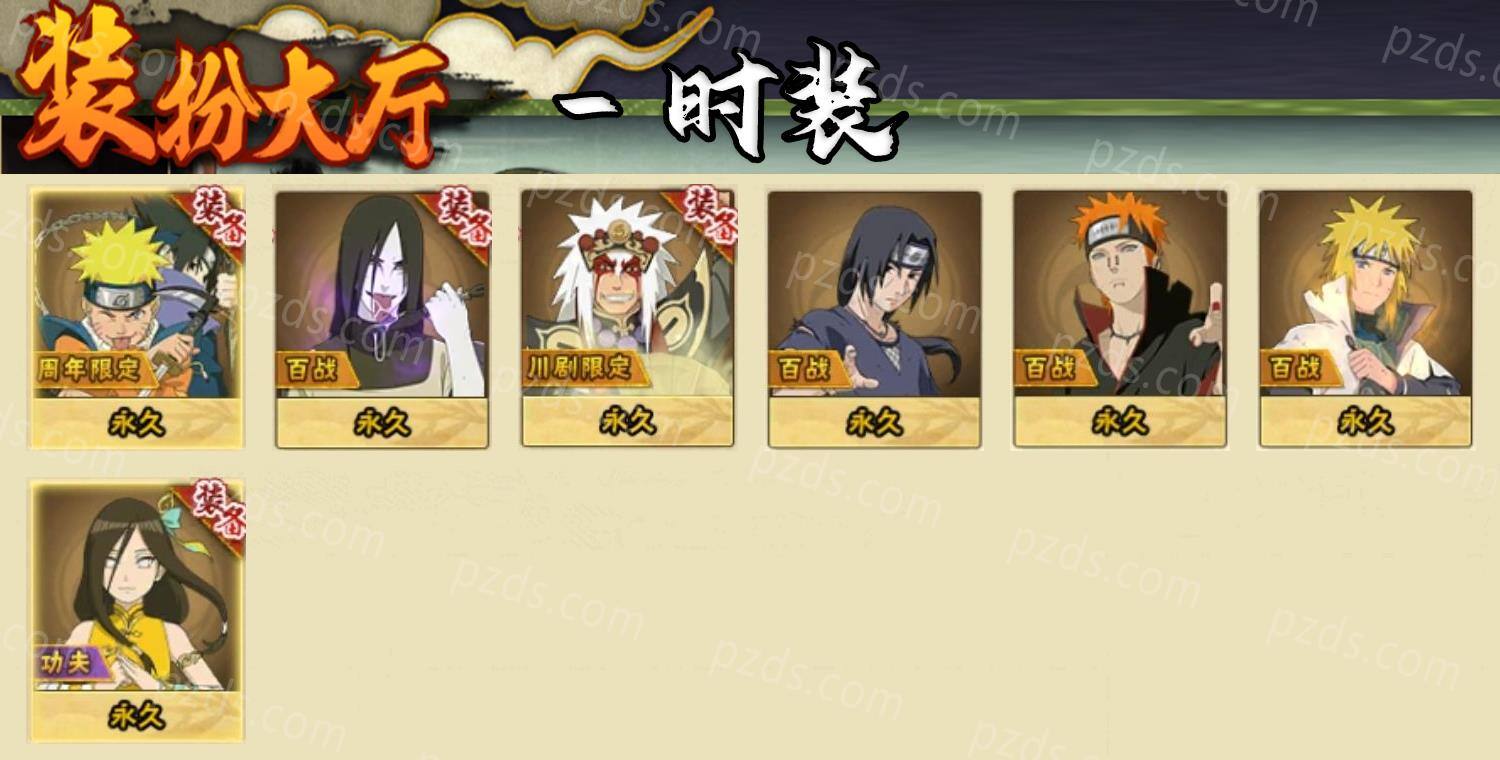
Task: Select the 功夫 girl costume card
Action: (137, 611)
